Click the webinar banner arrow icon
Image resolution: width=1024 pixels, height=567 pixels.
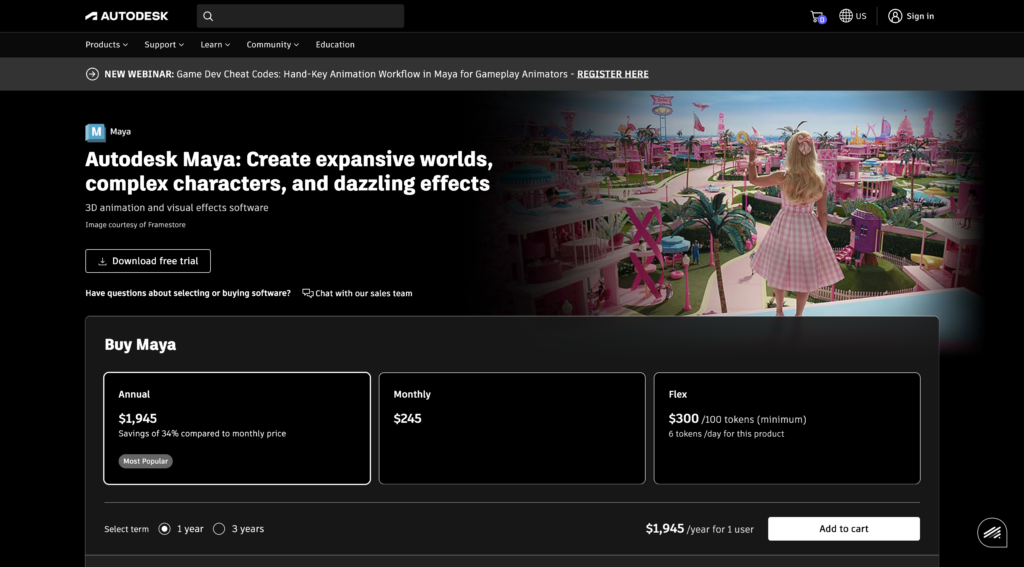click(x=93, y=74)
